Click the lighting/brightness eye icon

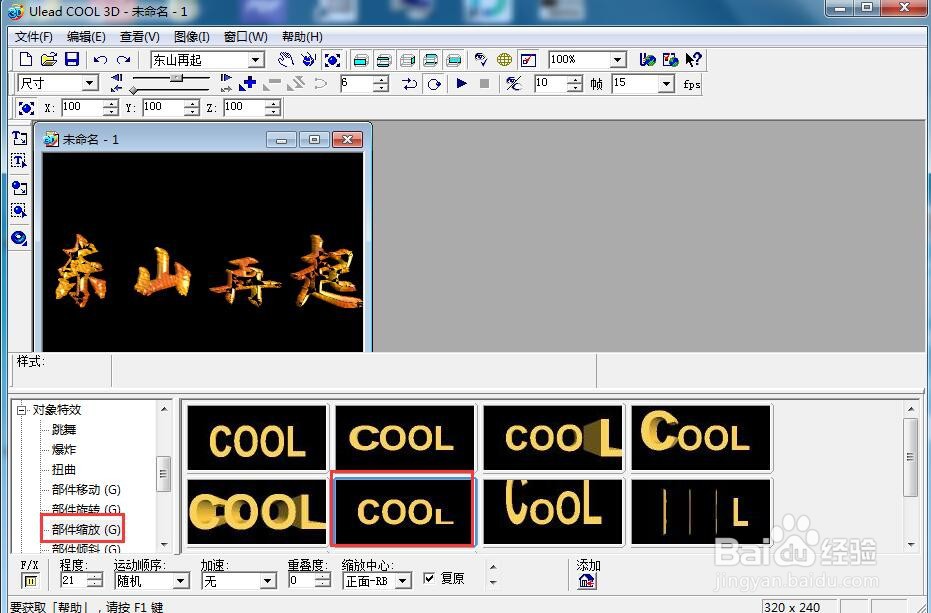(x=481, y=59)
